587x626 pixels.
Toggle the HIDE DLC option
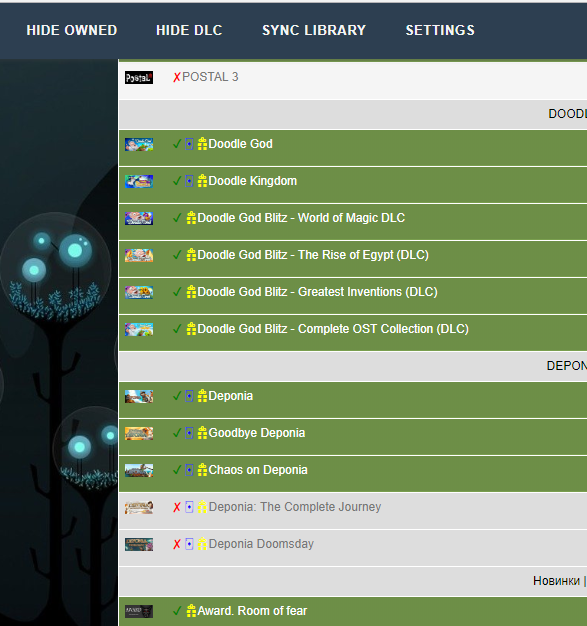(189, 30)
